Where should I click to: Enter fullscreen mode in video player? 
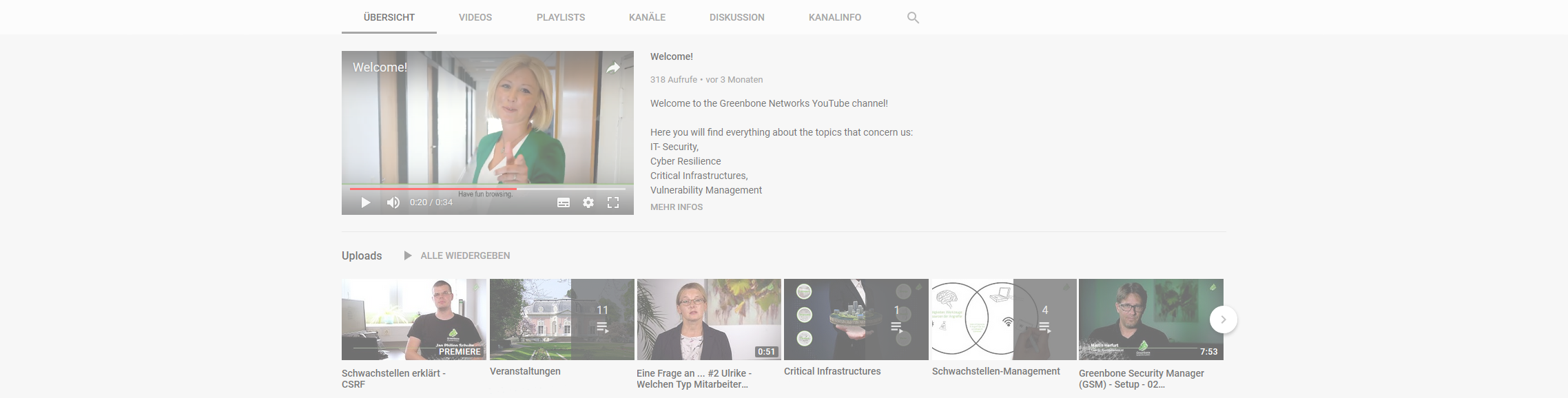(612, 202)
